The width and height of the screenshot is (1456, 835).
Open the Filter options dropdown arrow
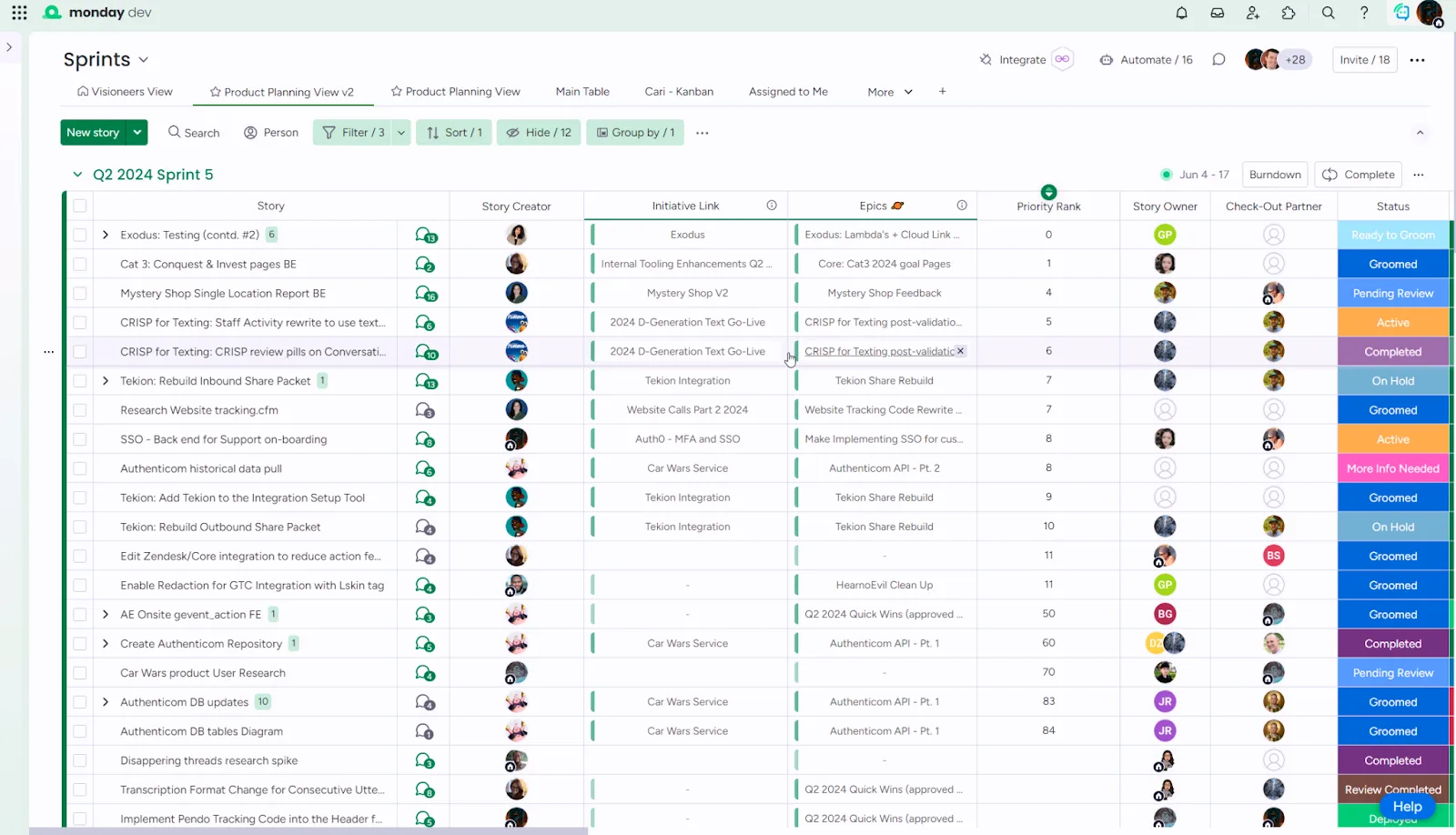pos(401,133)
